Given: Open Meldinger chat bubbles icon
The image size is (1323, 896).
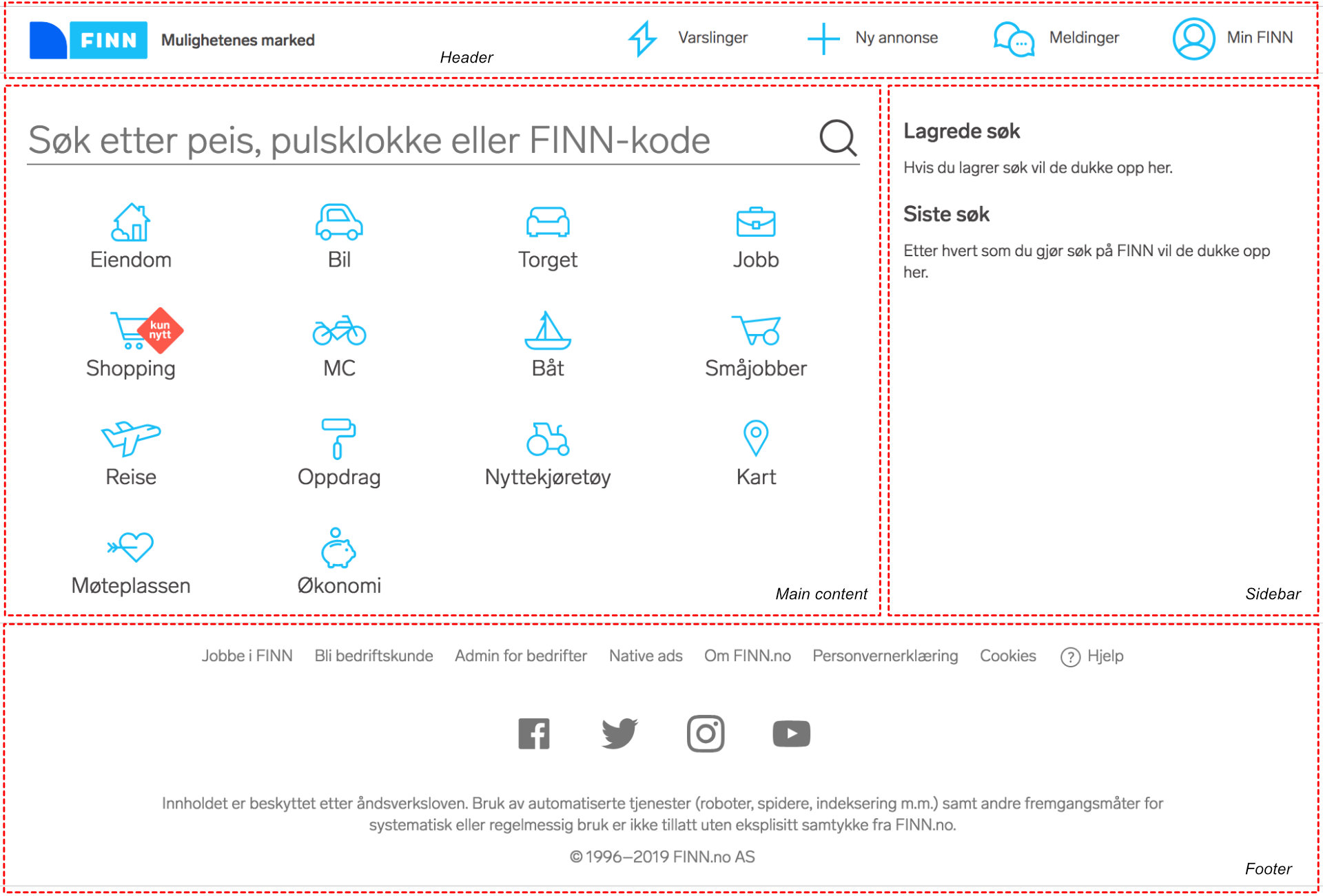Looking at the screenshot, I should 1014,39.
